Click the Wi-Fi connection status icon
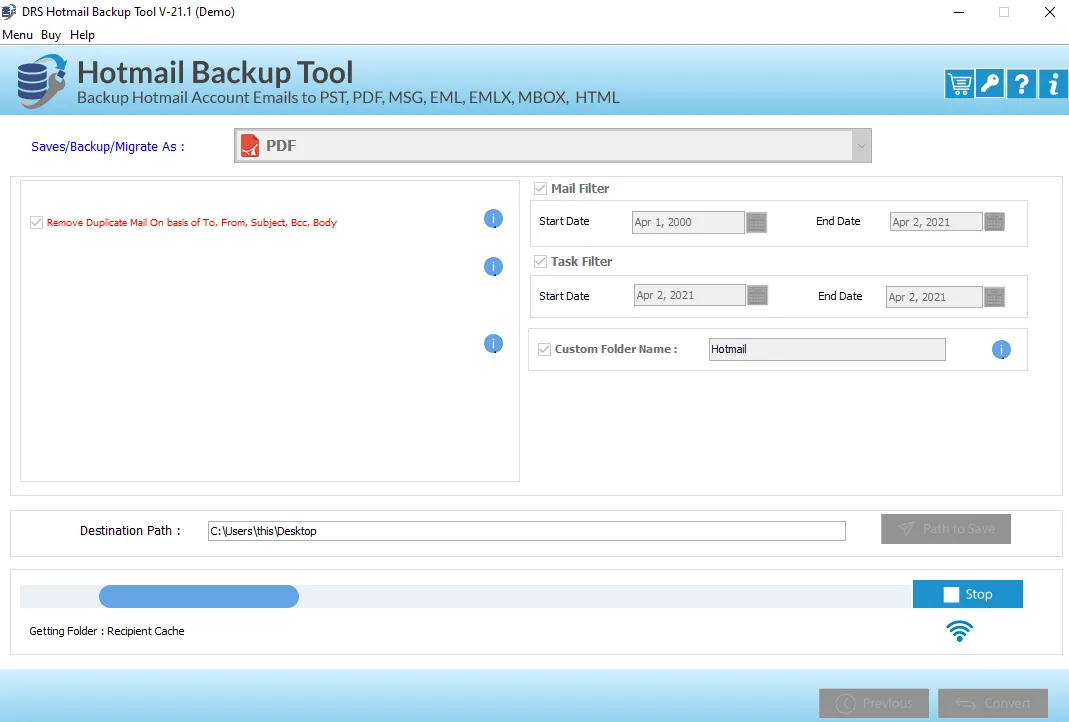Viewport: 1069px width, 722px height. tap(959, 631)
